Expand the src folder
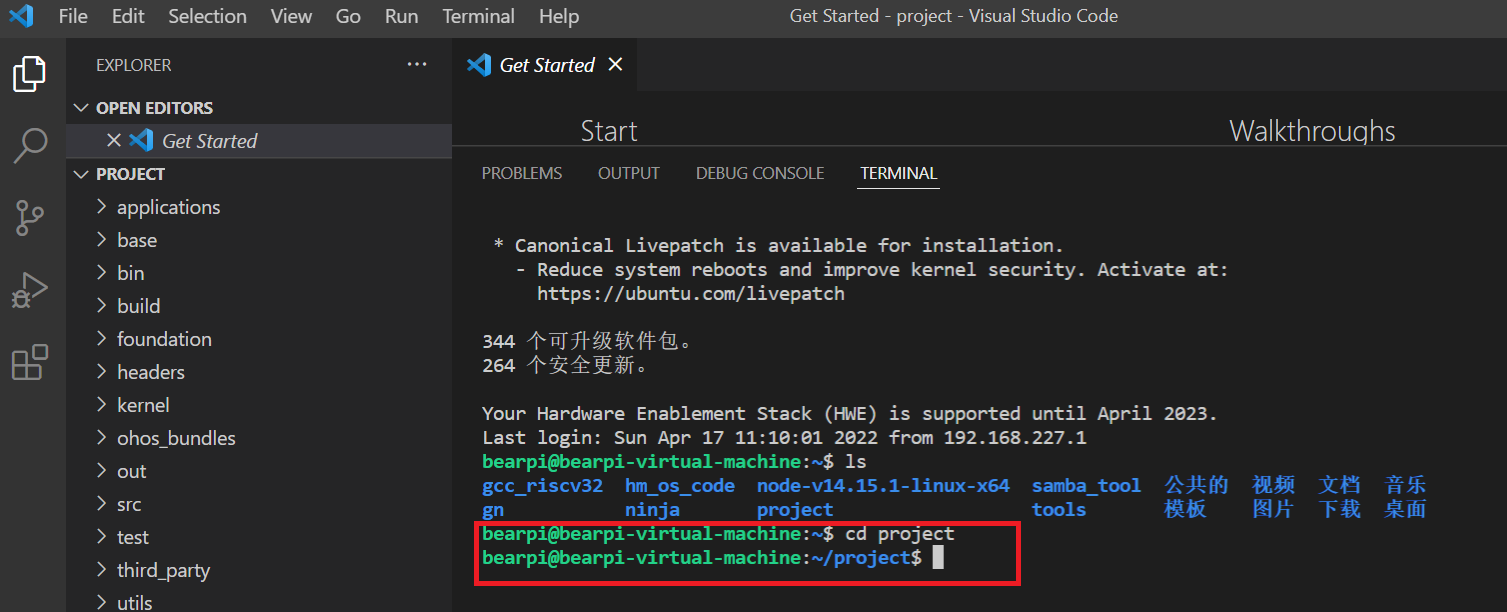Image resolution: width=1507 pixels, height=612 pixels. pyautogui.click(x=259, y=504)
